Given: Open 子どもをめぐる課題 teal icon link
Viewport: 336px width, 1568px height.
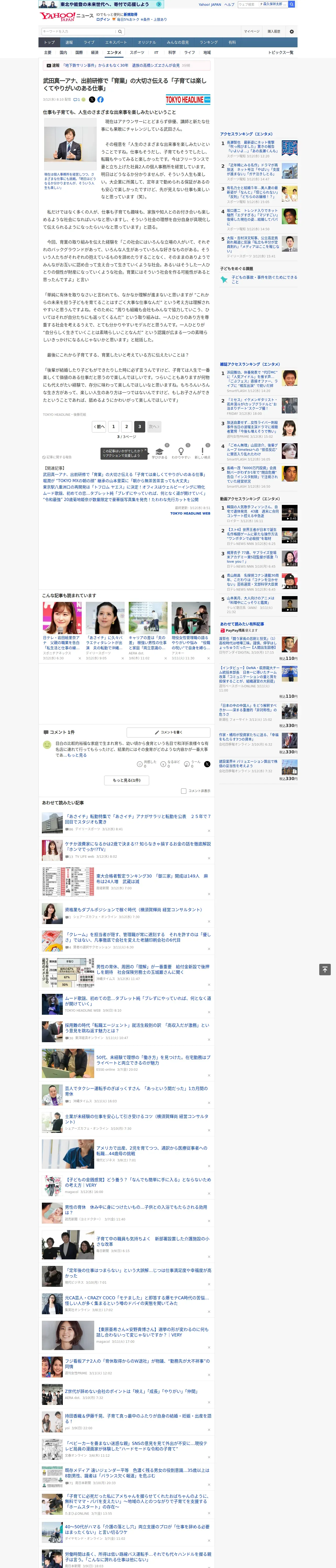Looking at the screenshot, I should (224, 279).
